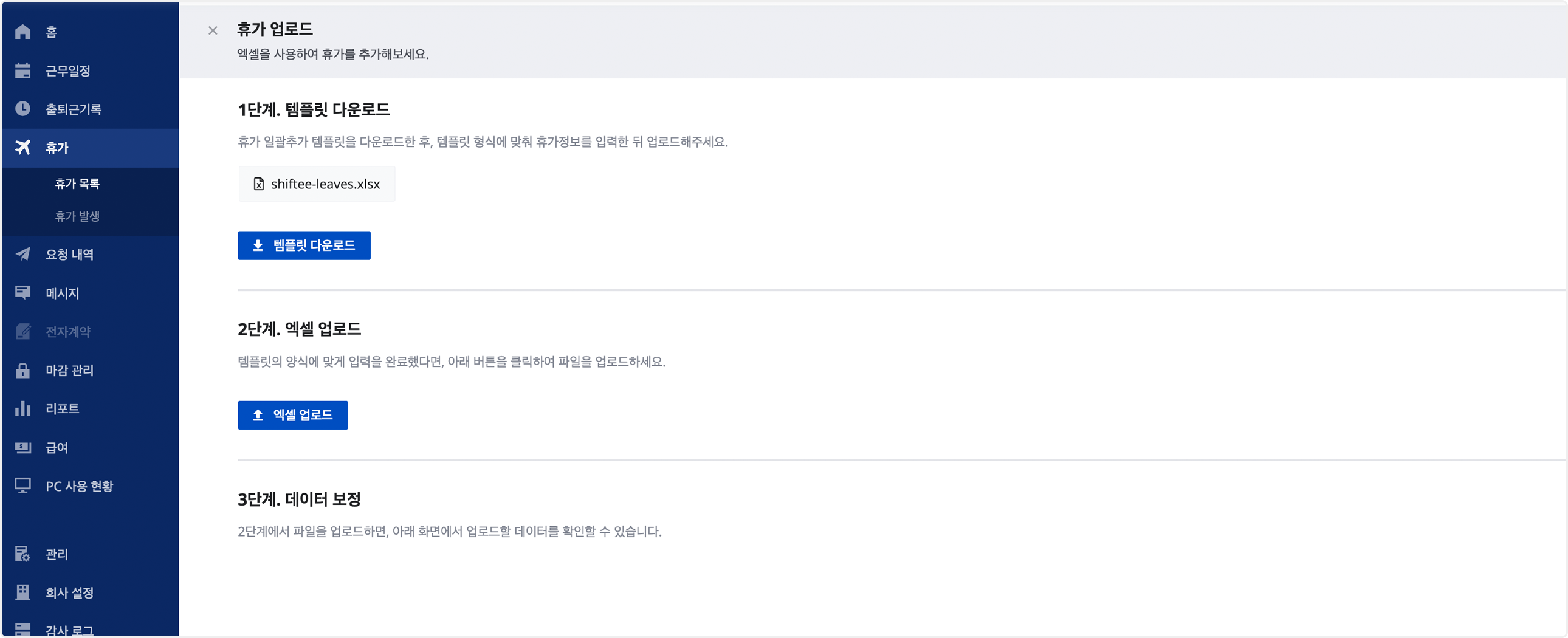Click the calendar icon for 근무일정
The image size is (1568, 638).
click(x=22, y=70)
